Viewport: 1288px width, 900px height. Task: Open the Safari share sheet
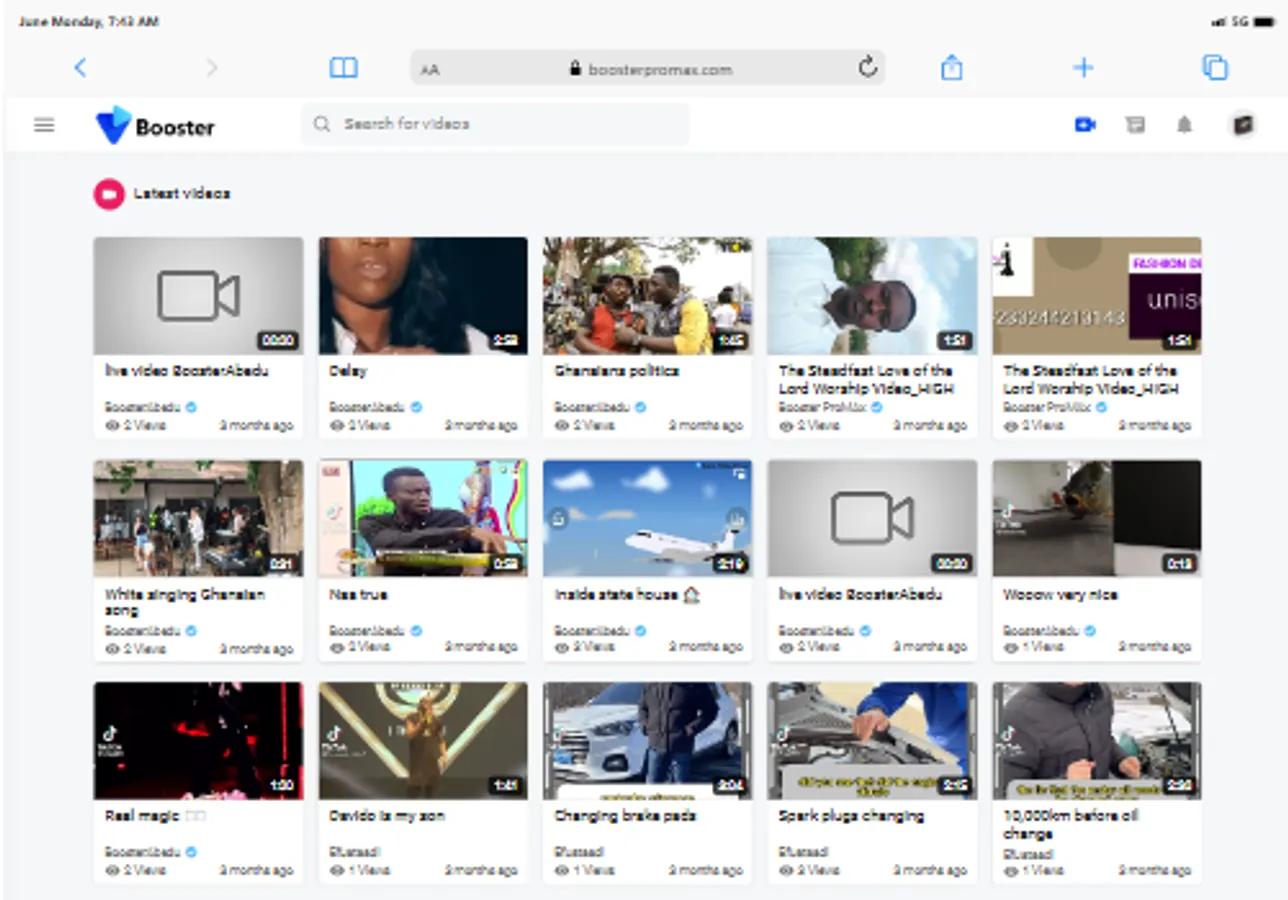(951, 67)
